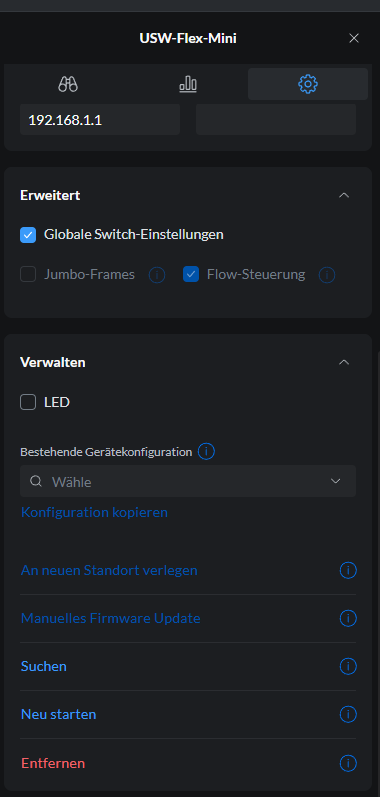Viewport: 380px width, 797px height.
Task: Show info icon beside Entfernen
Action: tap(348, 763)
